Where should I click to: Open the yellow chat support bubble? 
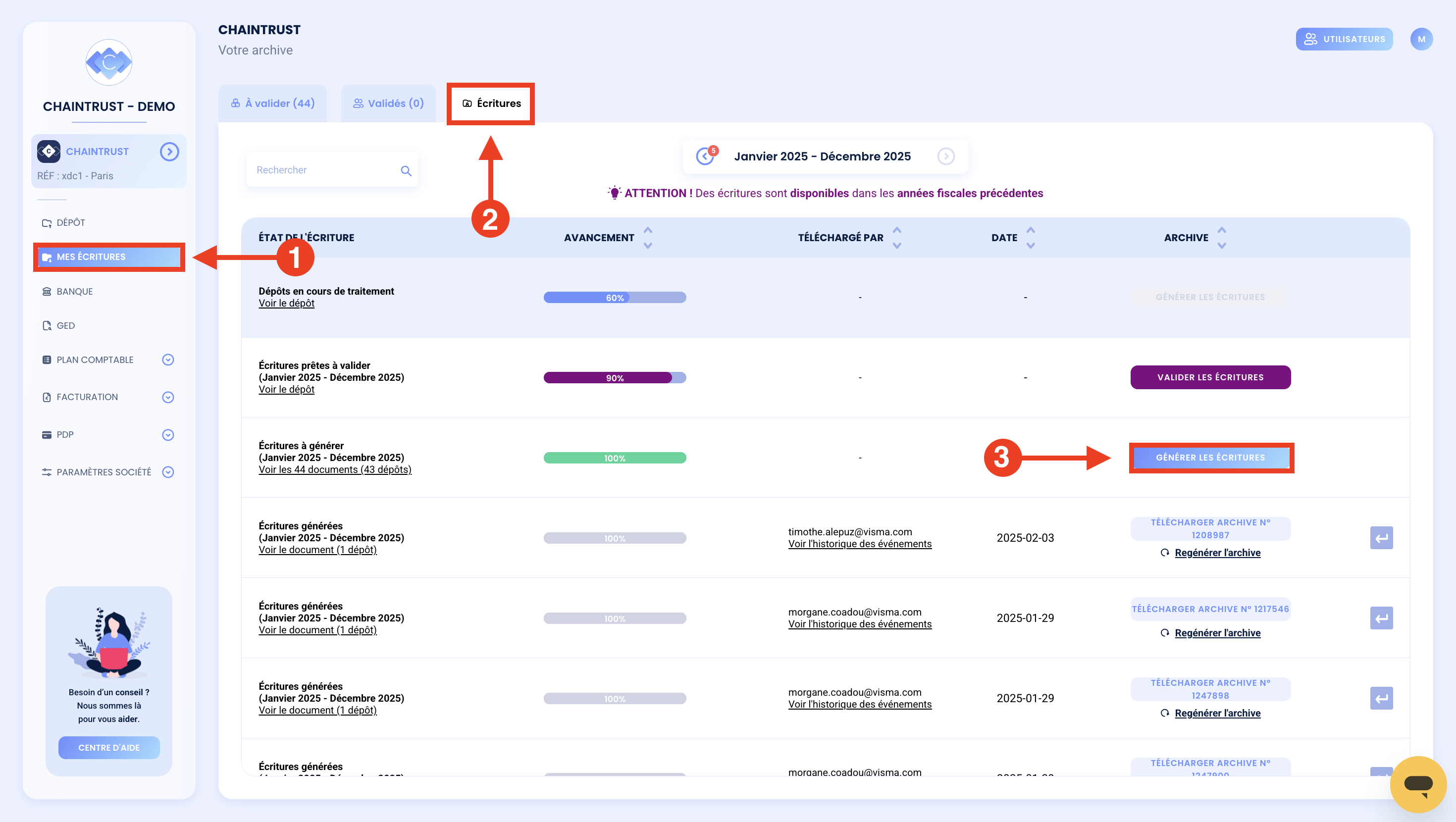pyautogui.click(x=1418, y=784)
